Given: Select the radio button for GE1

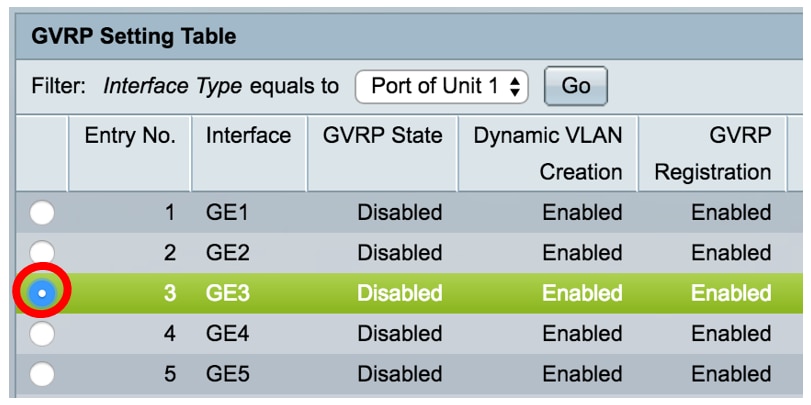Looking at the screenshot, I should tap(42, 213).
